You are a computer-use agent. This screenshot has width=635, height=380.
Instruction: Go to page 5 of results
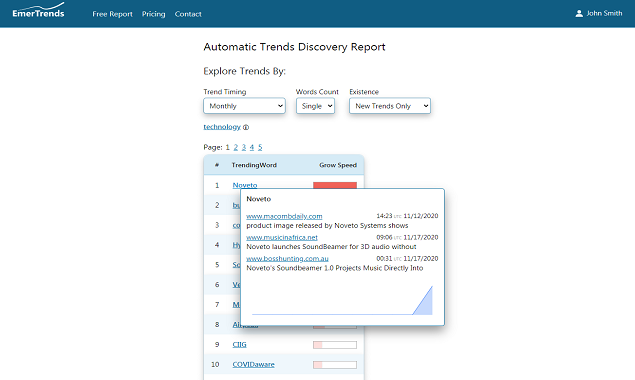(x=260, y=147)
